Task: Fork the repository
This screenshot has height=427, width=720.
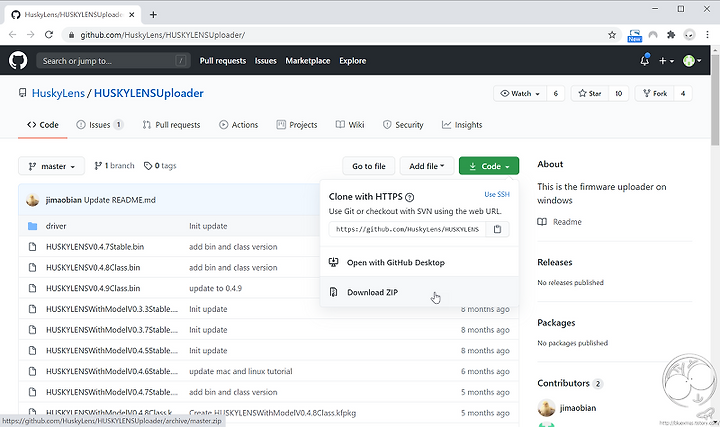Action: tap(654, 93)
